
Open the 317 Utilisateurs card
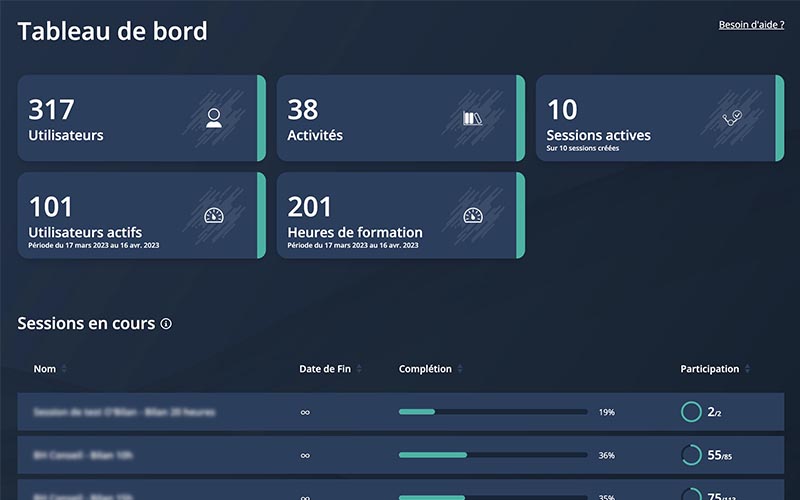point(142,118)
